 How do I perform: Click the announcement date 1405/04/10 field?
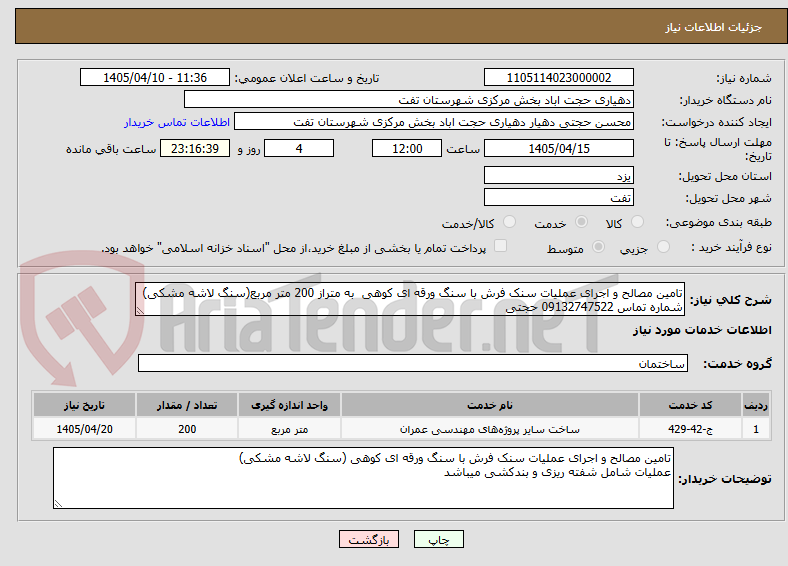tap(155, 77)
